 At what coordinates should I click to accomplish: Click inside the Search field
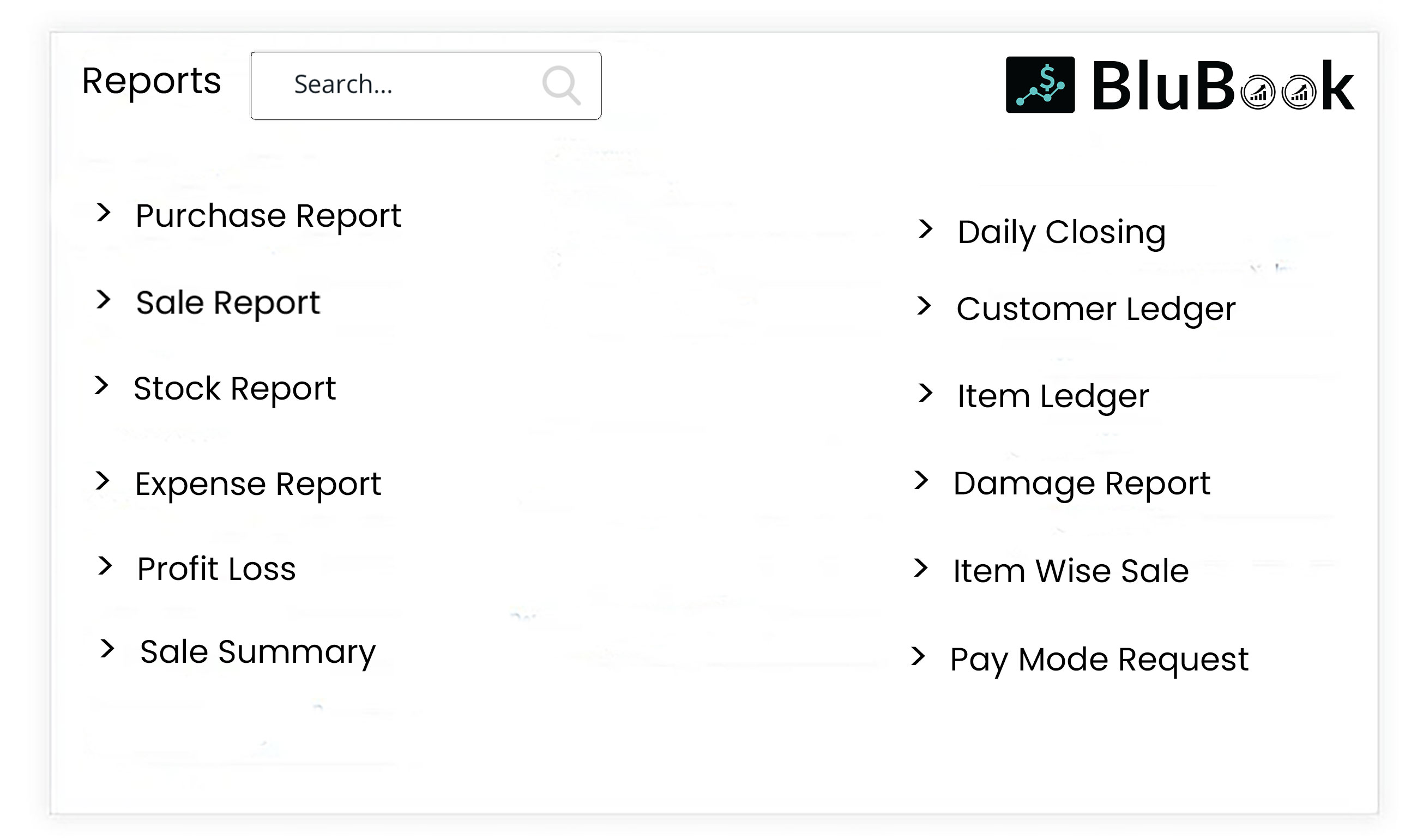[396, 85]
